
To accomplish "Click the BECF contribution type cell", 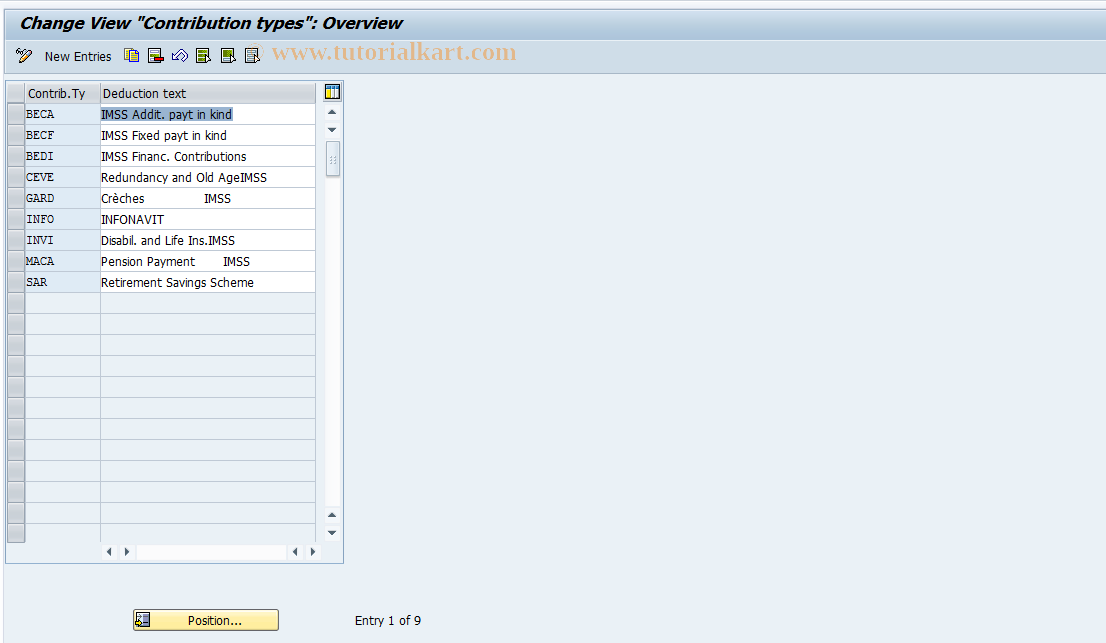I will coord(63,135).
